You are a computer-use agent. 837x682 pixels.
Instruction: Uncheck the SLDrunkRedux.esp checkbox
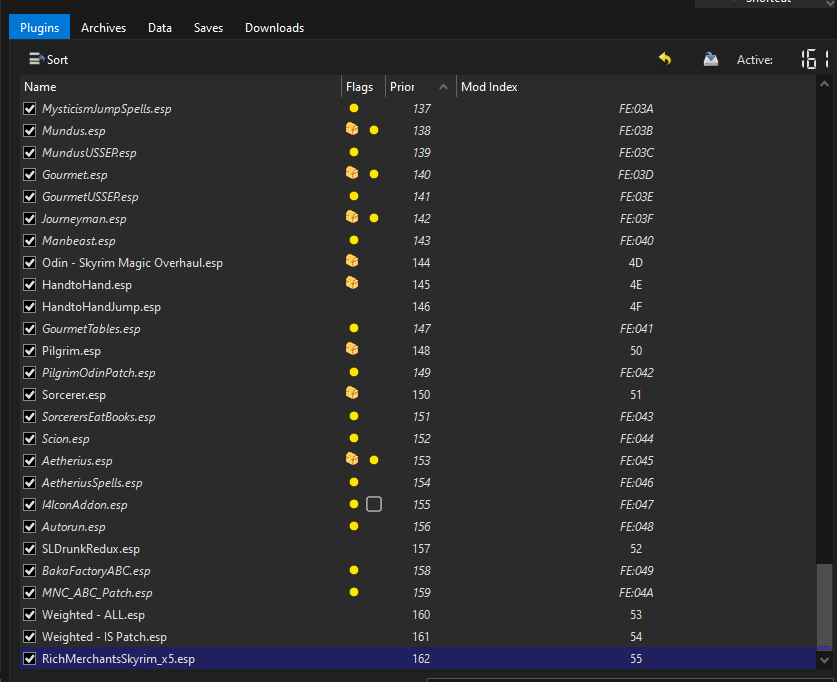point(29,549)
